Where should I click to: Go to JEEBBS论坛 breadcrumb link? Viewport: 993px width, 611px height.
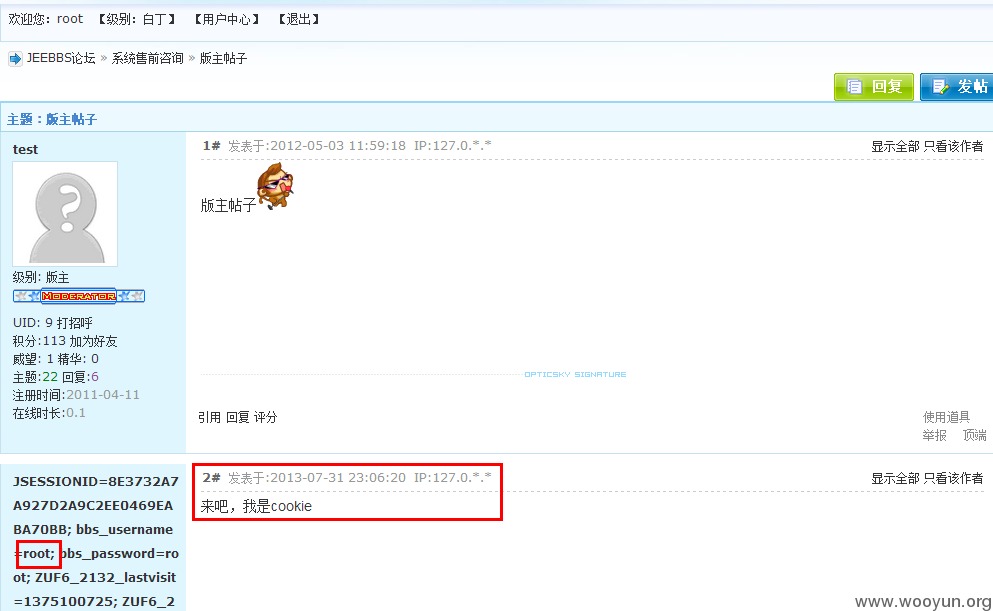[x=61, y=58]
